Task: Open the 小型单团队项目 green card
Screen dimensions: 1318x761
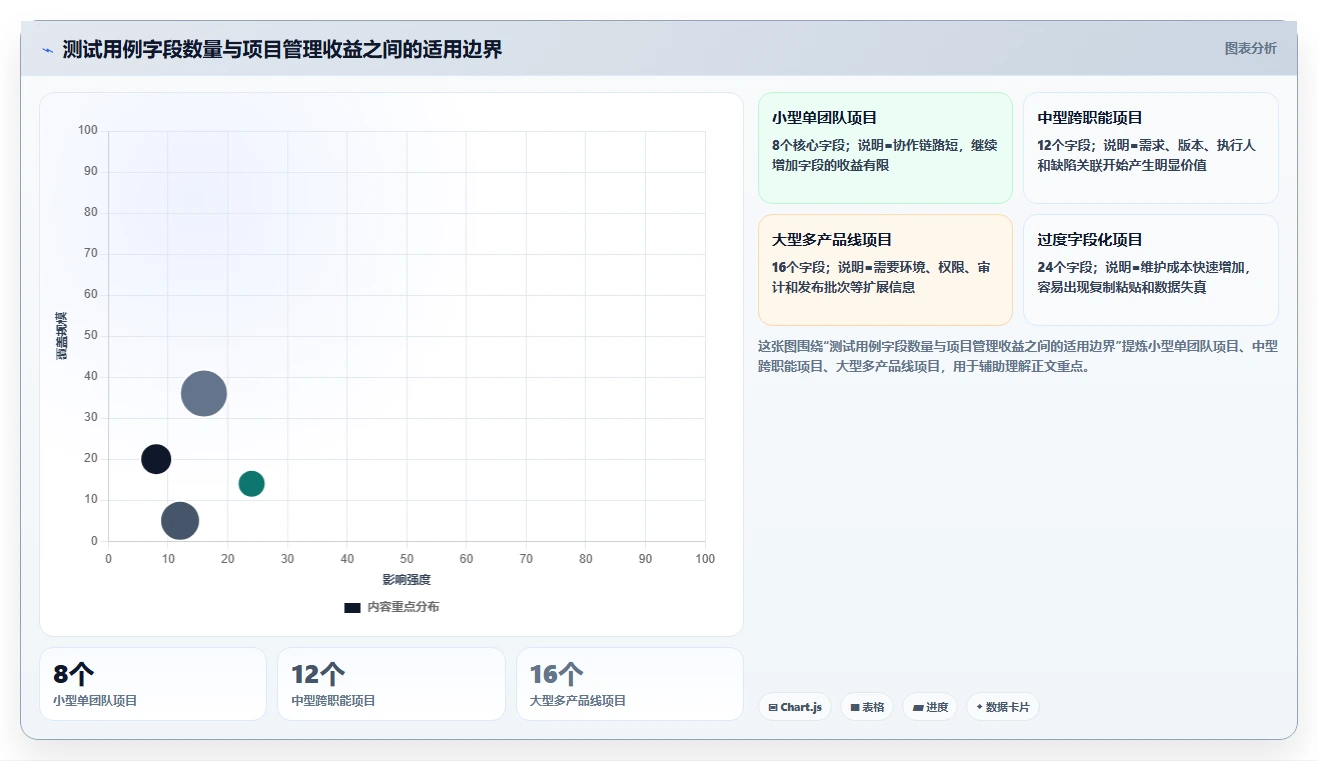Action: tap(885, 148)
